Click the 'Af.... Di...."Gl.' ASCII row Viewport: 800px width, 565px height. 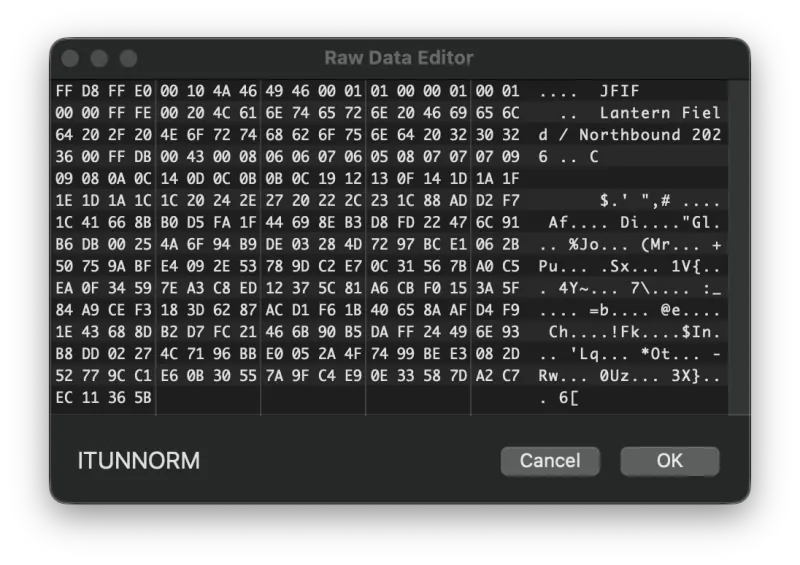pos(634,223)
